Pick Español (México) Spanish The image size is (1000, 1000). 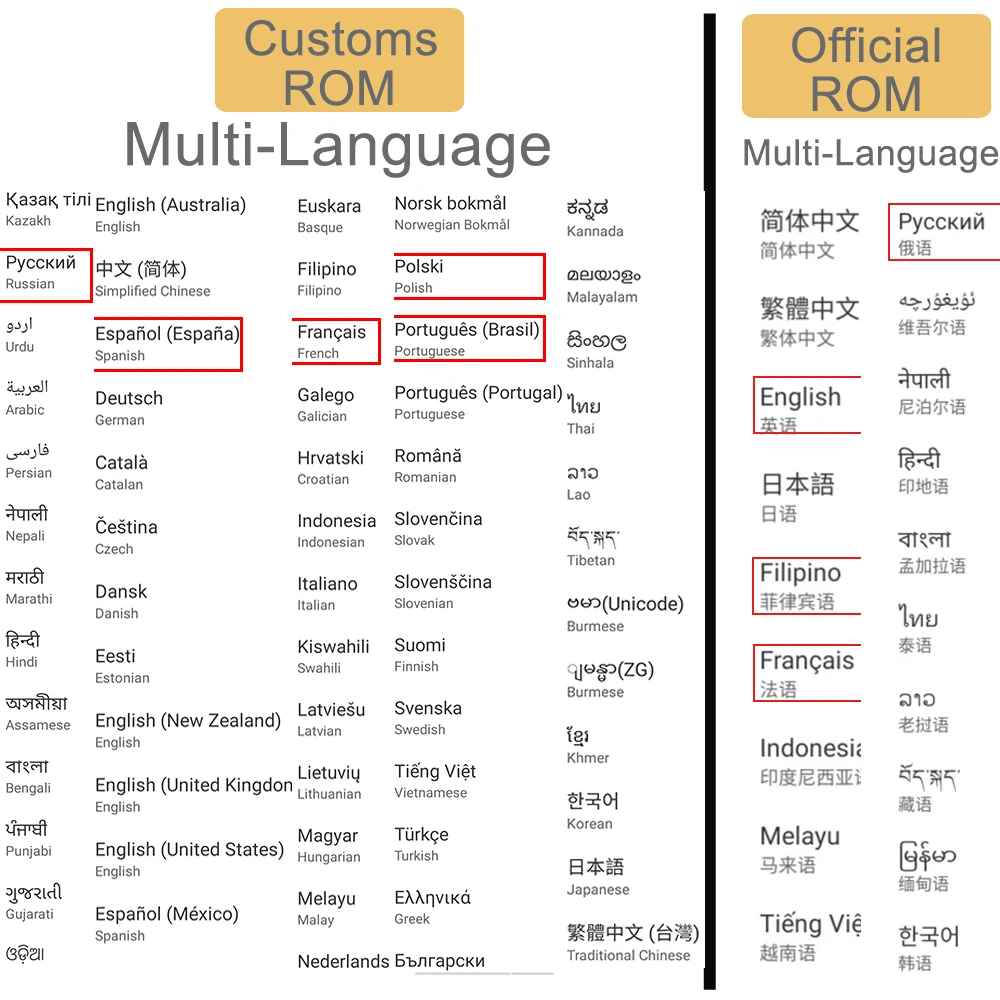click(166, 923)
